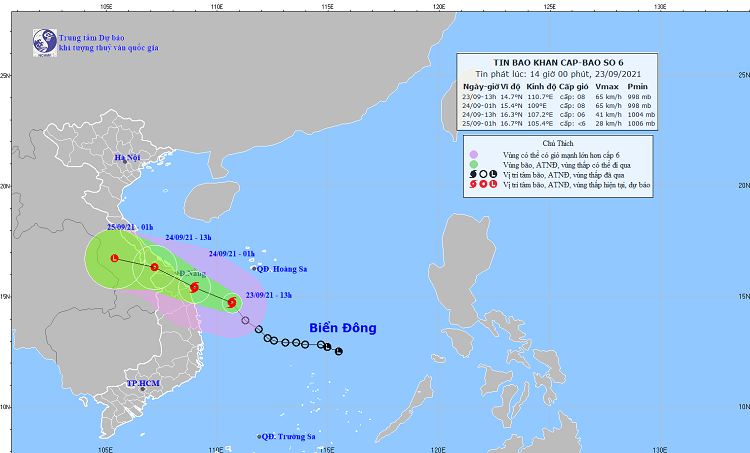Image resolution: width=750 pixels, height=453 pixels.
Task: Click the black storm icon in legend
Action: (473, 174)
